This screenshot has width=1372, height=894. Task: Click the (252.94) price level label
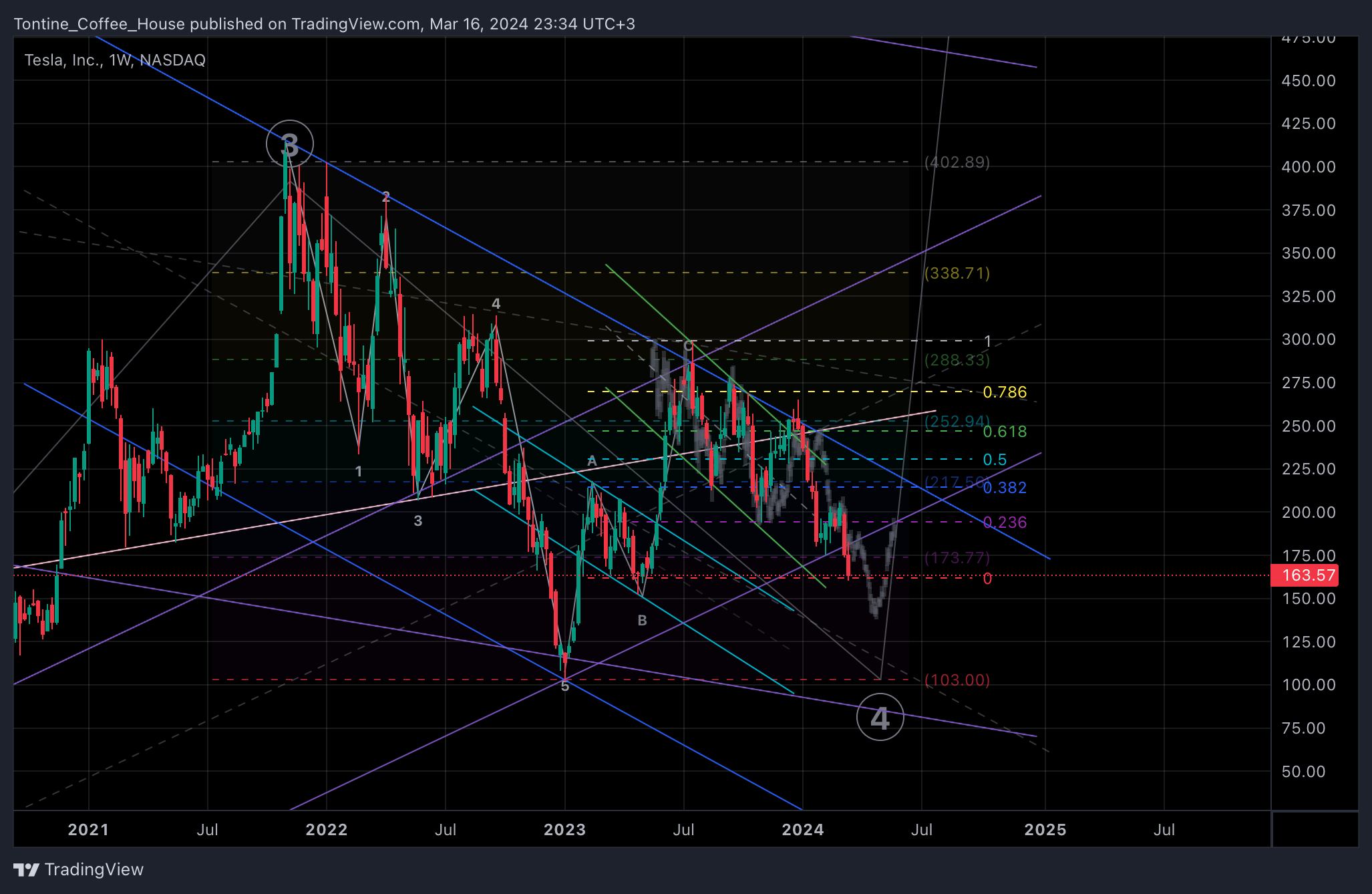click(957, 422)
